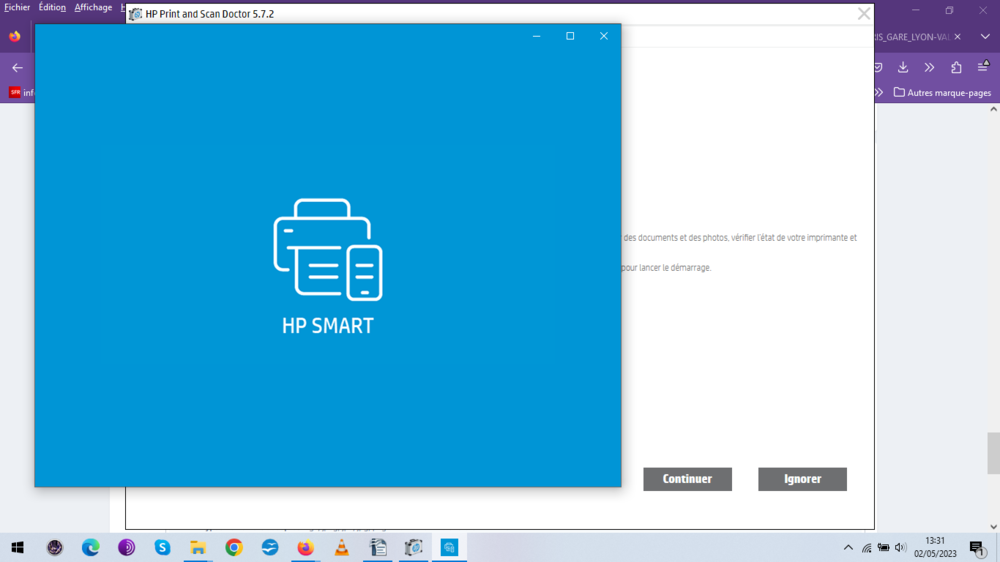Viewport: 1000px width, 562px height.
Task: Expand the Firefox toolbar overflow chevrons
Action: click(x=929, y=67)
